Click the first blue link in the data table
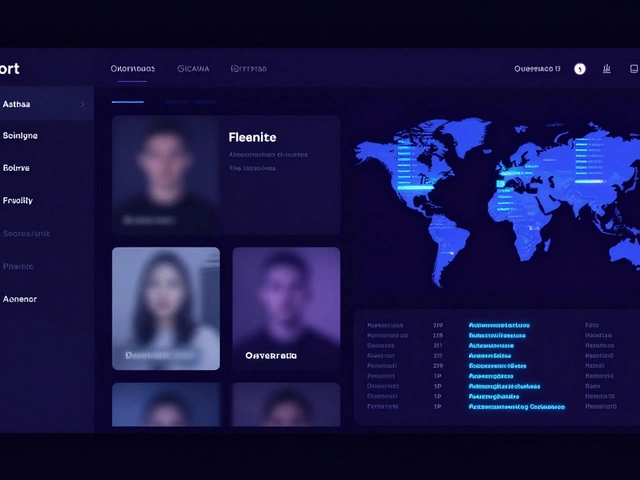 499,326
